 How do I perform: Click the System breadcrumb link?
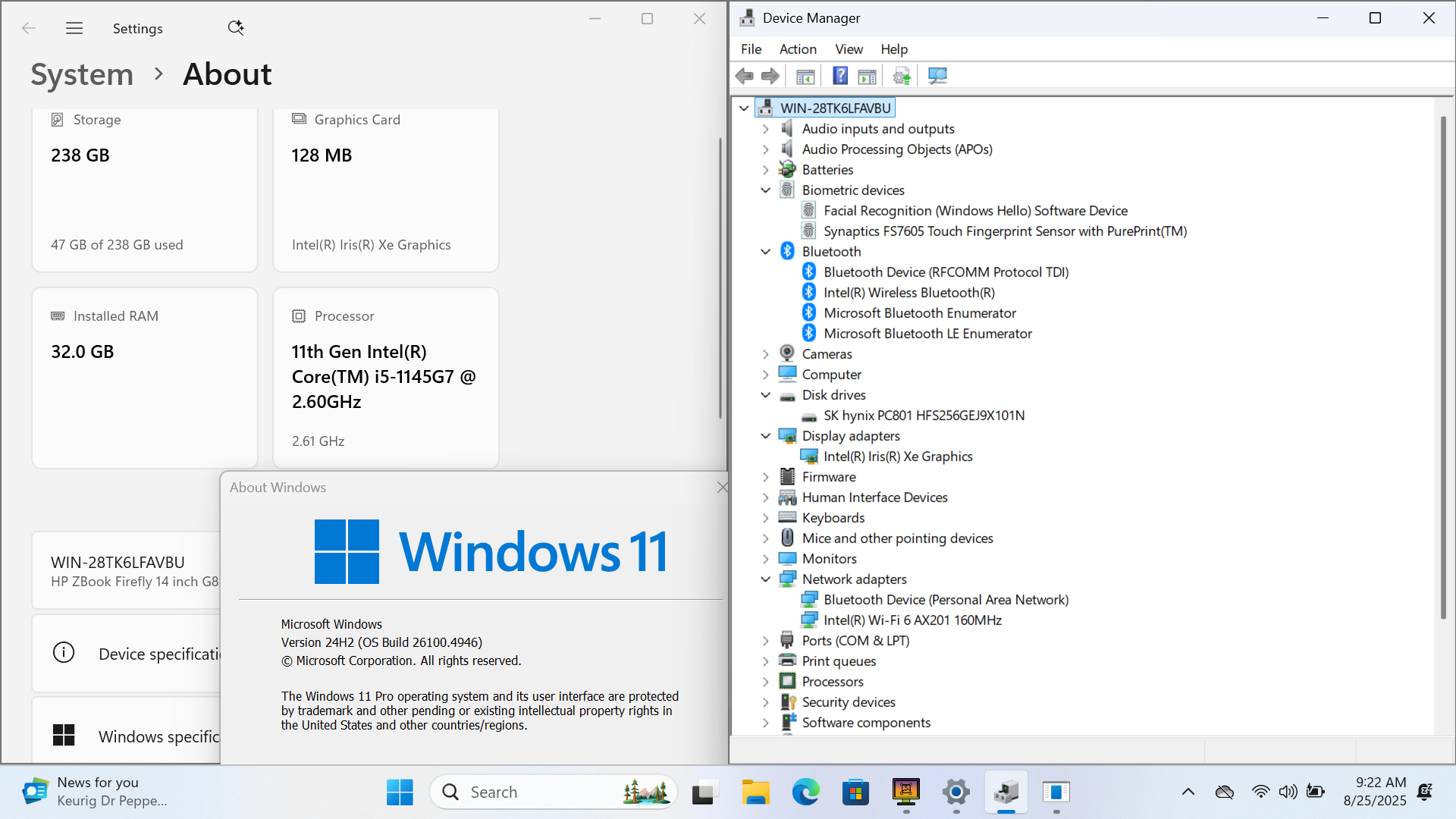pyautogui.click(x=82, y=74)
